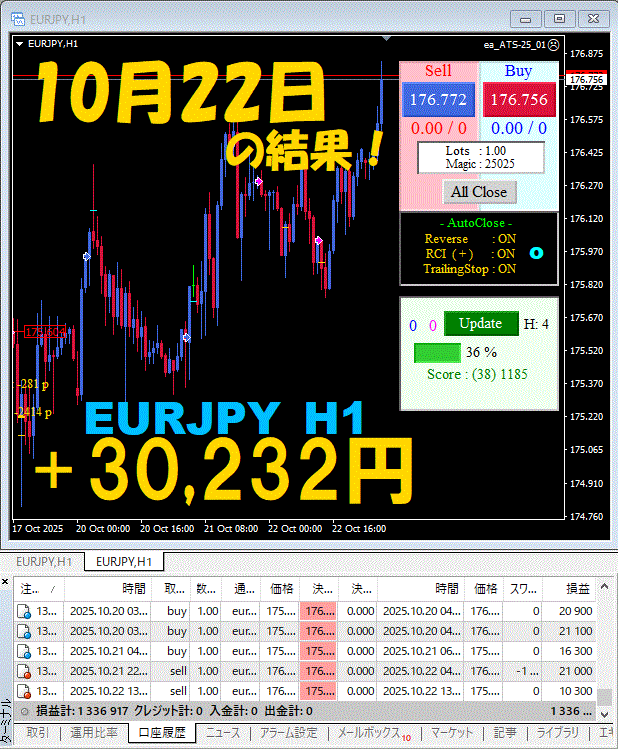Select the active second EURJPY,H1 chart tab
The image size is (618, 749).
click(124, 562)
